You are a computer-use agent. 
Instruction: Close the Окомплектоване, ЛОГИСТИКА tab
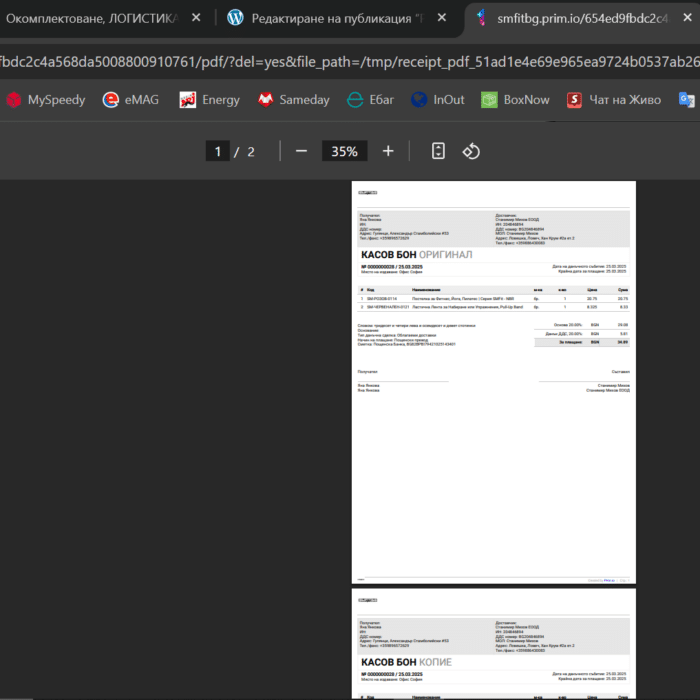click(196, 18)
